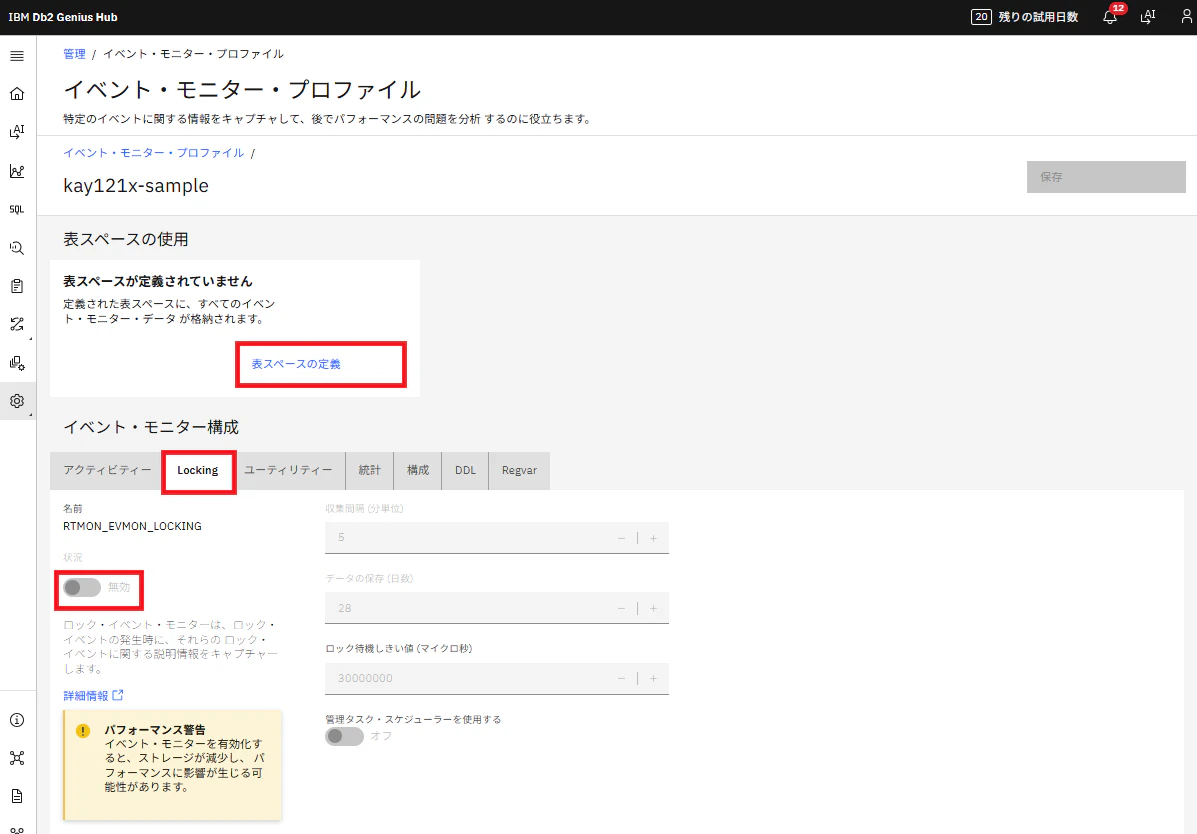Open the clipboard reports icon in sidebar
The image size is (1197, 834).
point(17,286)
